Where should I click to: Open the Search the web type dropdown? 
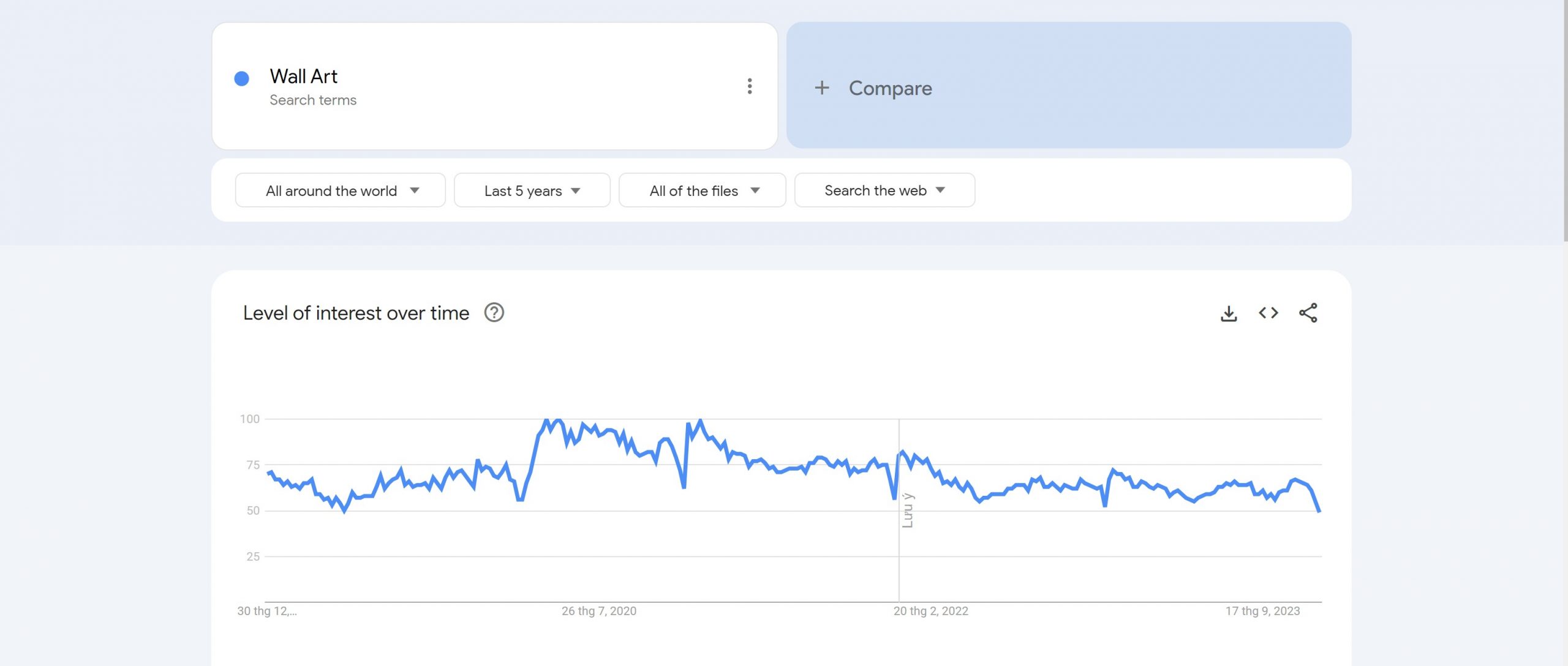(884, 190)
